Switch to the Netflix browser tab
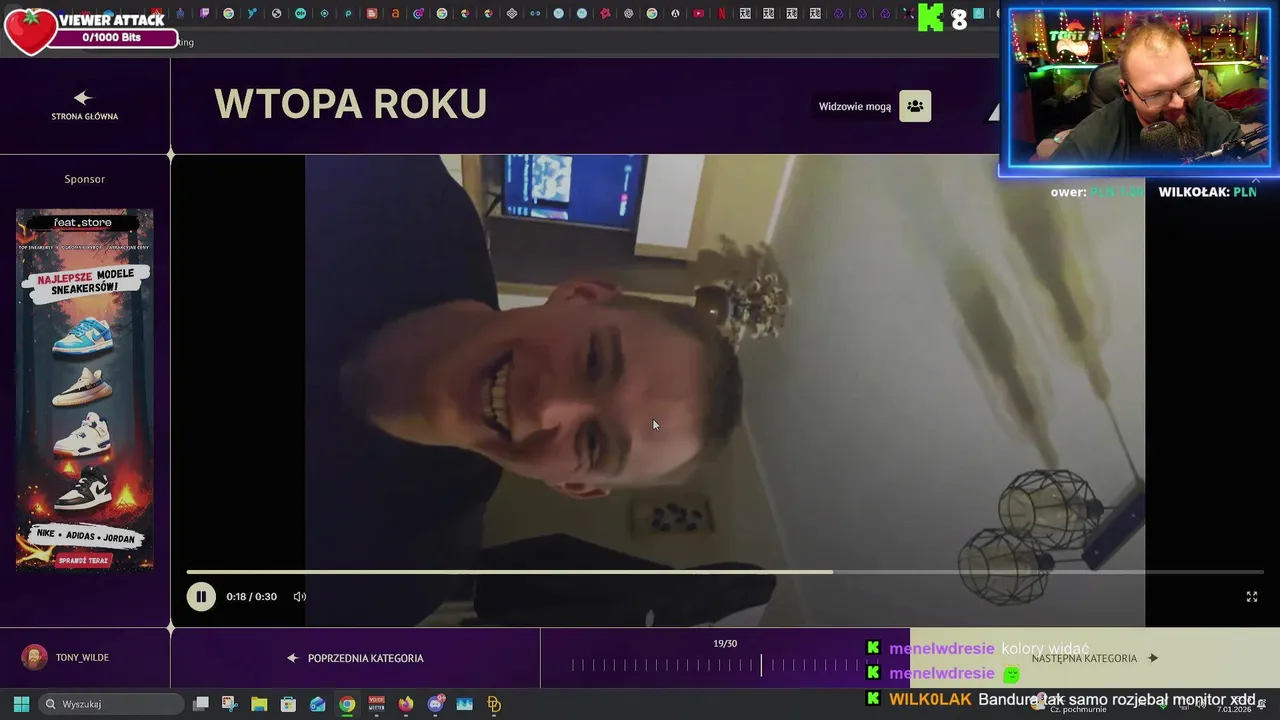 [722, 14]
